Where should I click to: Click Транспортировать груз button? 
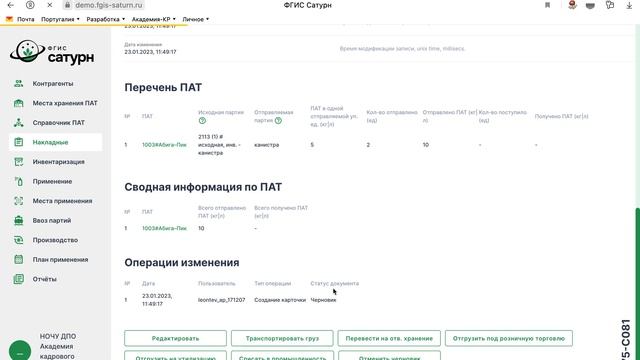(x=282, y=338)
